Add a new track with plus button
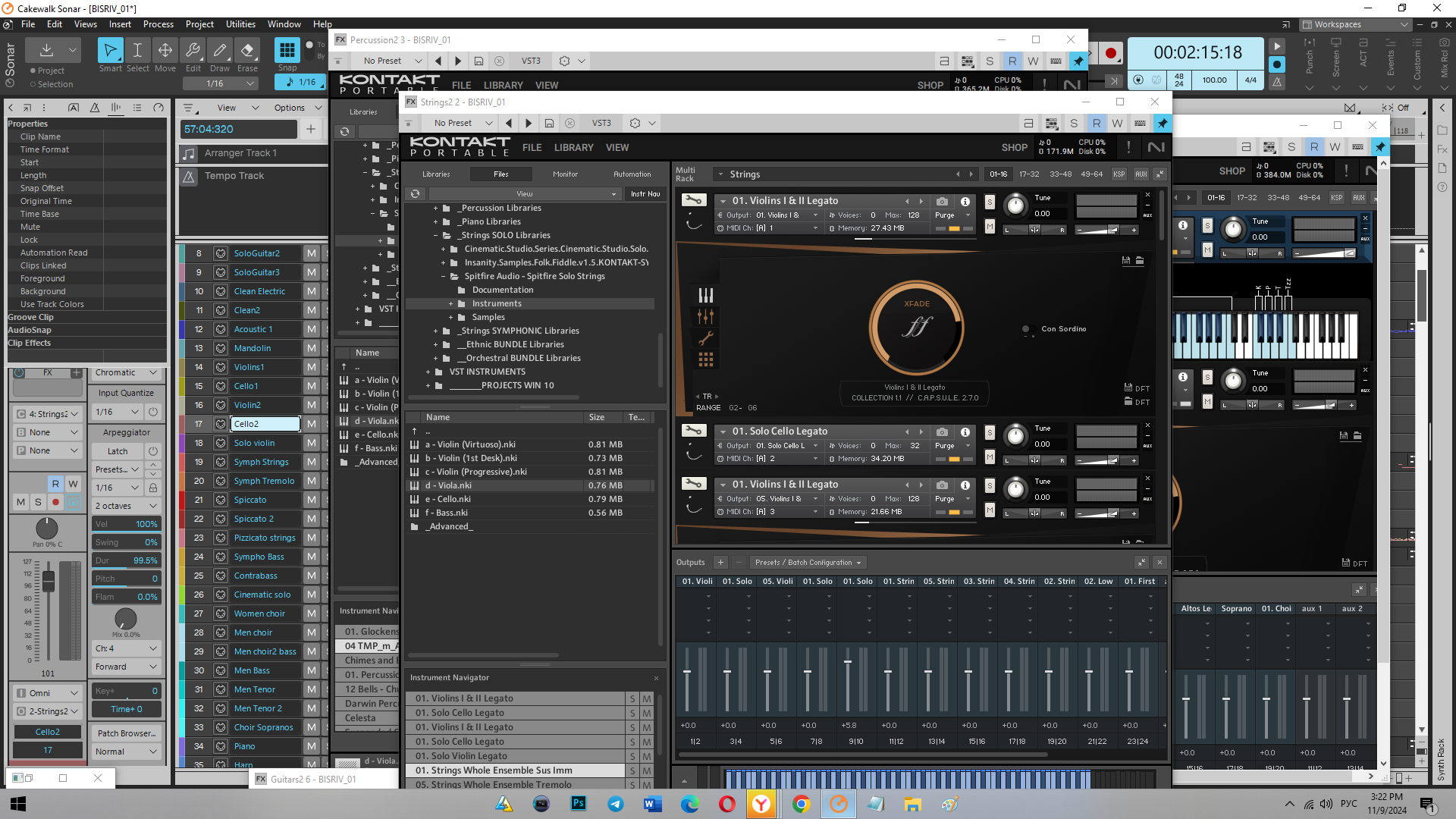Viewport: 1456px width, 819px height. (x=311, y=130)
